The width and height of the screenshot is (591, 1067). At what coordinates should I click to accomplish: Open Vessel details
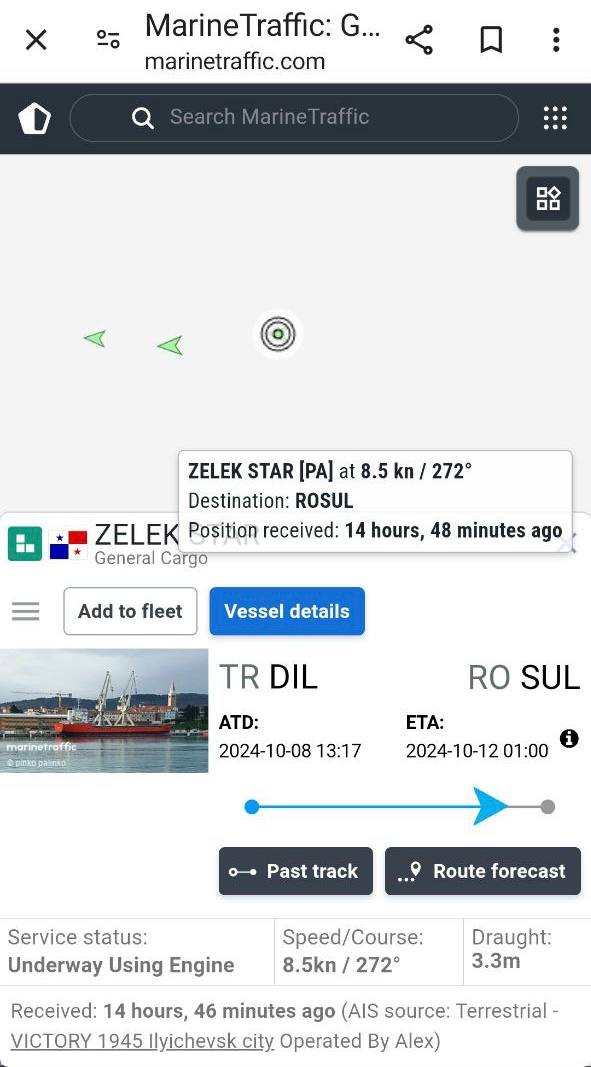pos(287,611)
